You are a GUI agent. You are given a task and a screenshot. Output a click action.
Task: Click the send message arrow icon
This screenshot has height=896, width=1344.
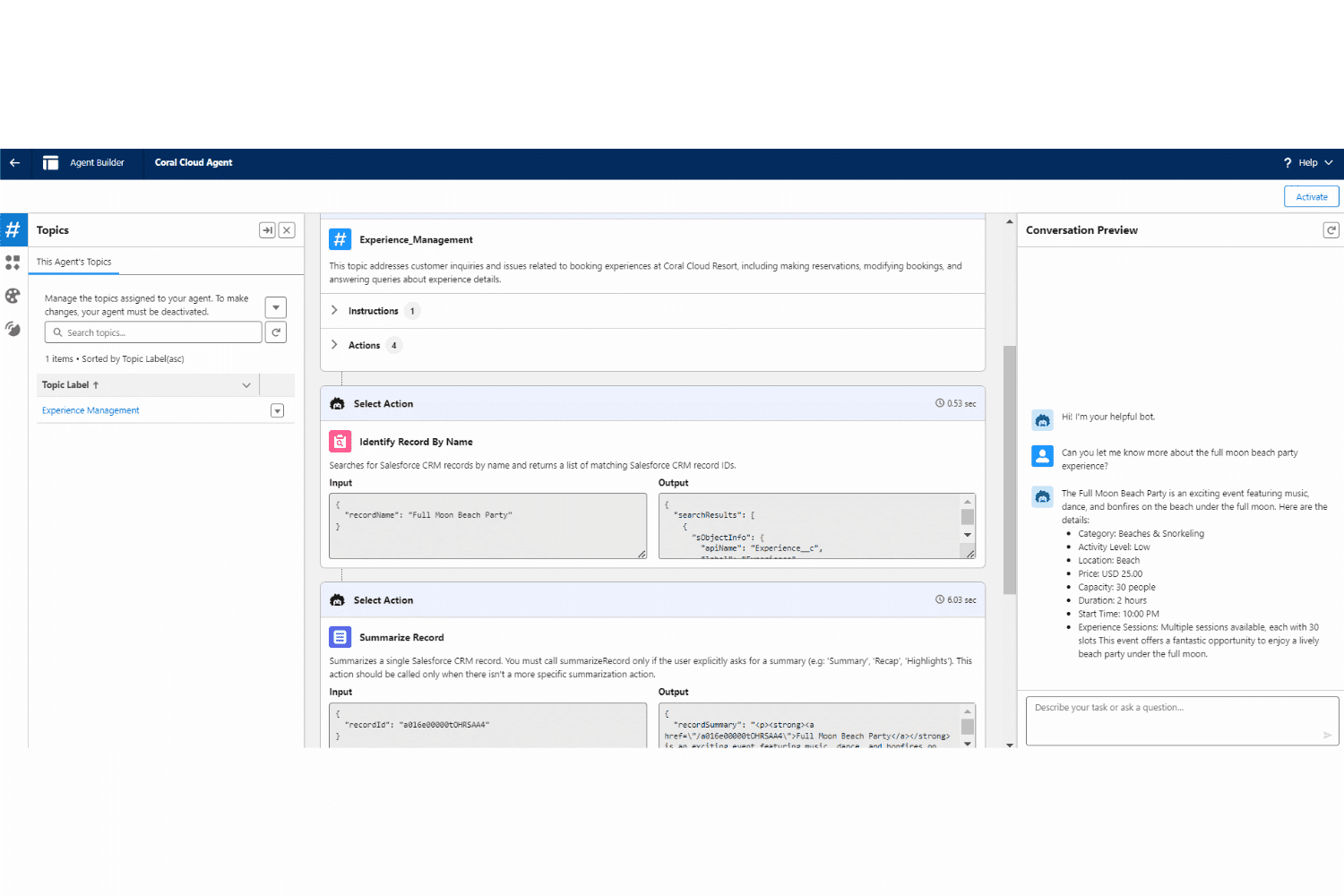point(1327,736)
